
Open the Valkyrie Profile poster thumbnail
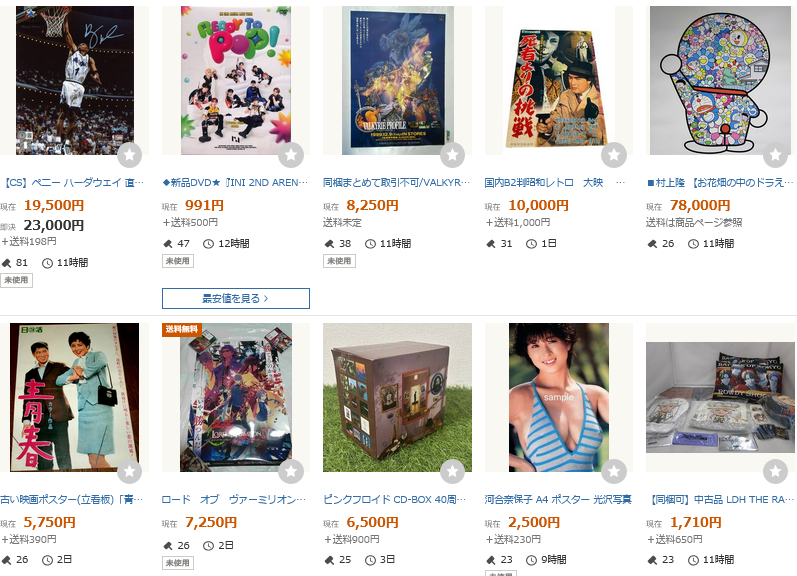397,80
